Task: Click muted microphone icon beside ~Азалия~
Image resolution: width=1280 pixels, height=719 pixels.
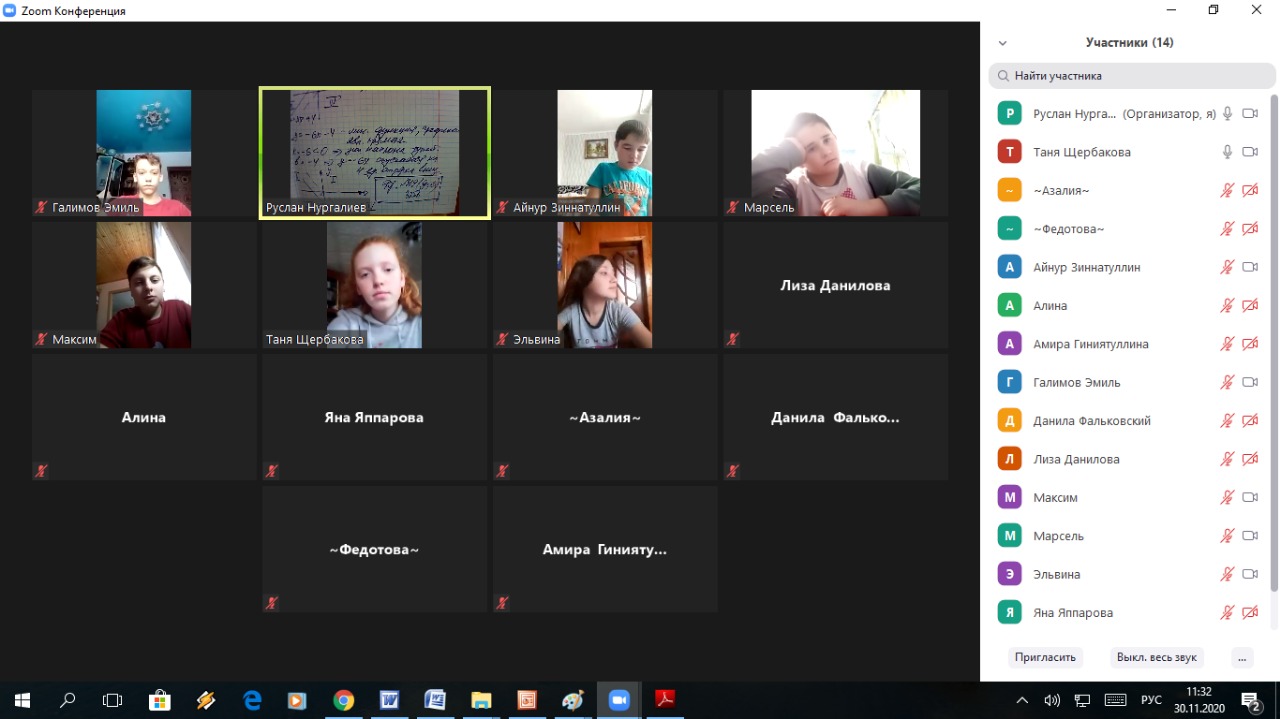Action: [x=1227, y=190]
